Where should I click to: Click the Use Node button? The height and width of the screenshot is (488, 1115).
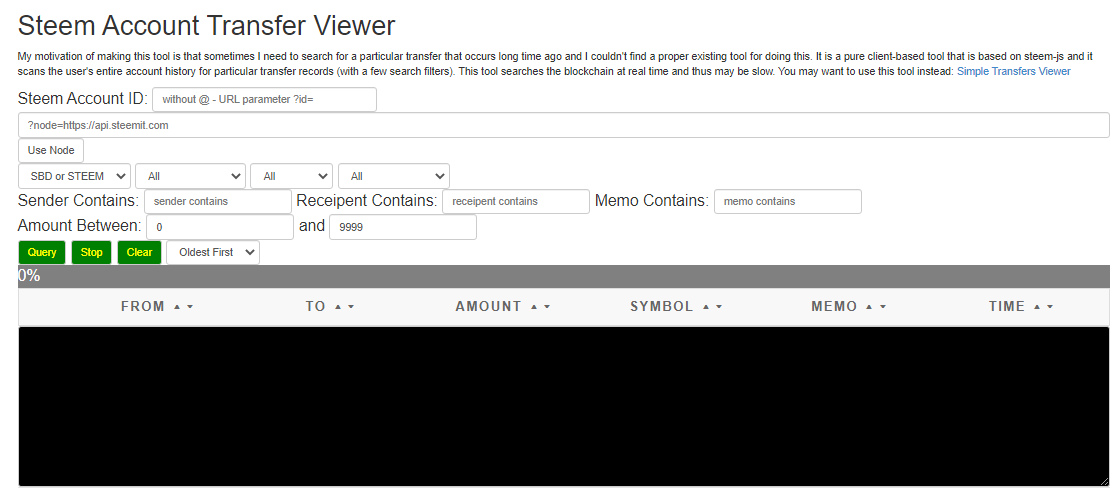(x=50, y=150)
